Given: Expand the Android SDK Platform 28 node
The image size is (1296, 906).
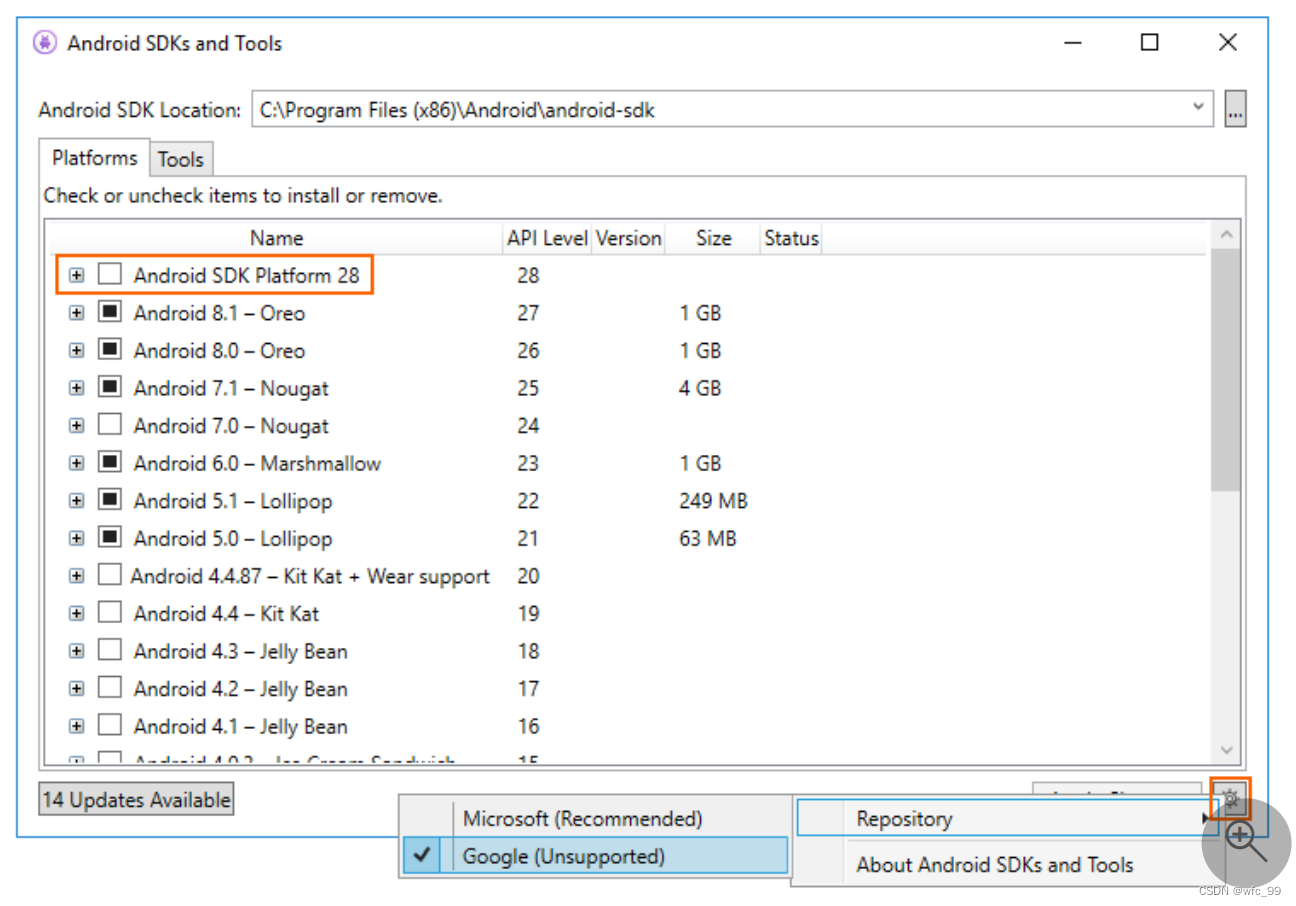Looking at the screenshot, I should pos(77,274).
